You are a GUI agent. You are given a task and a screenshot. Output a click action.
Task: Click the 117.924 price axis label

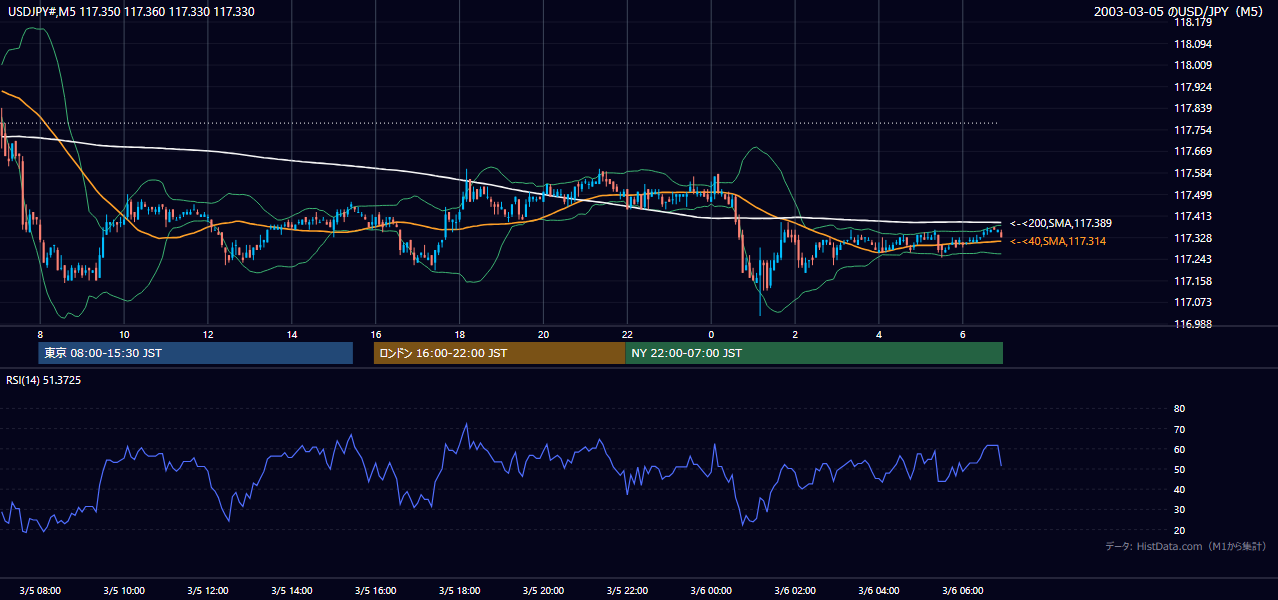[x=1192, y=87]
